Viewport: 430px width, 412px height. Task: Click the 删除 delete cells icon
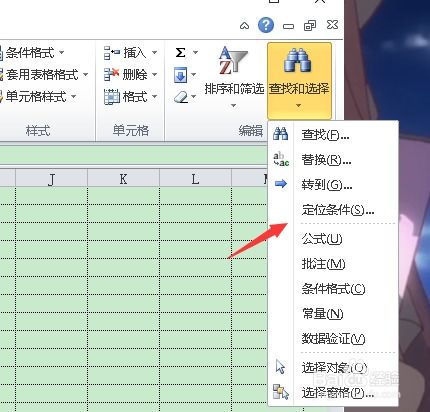[111, 74]
